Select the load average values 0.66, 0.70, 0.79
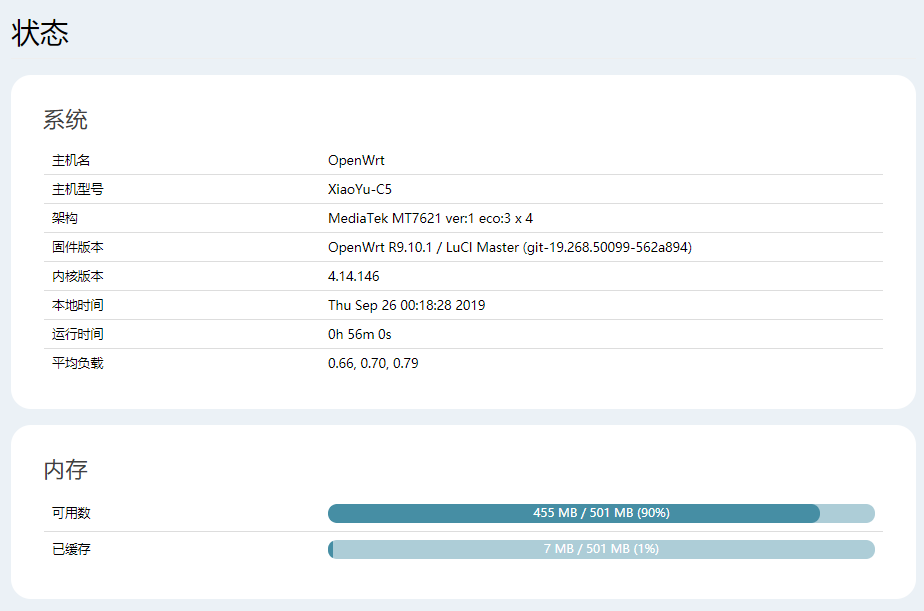 [373, 363]
